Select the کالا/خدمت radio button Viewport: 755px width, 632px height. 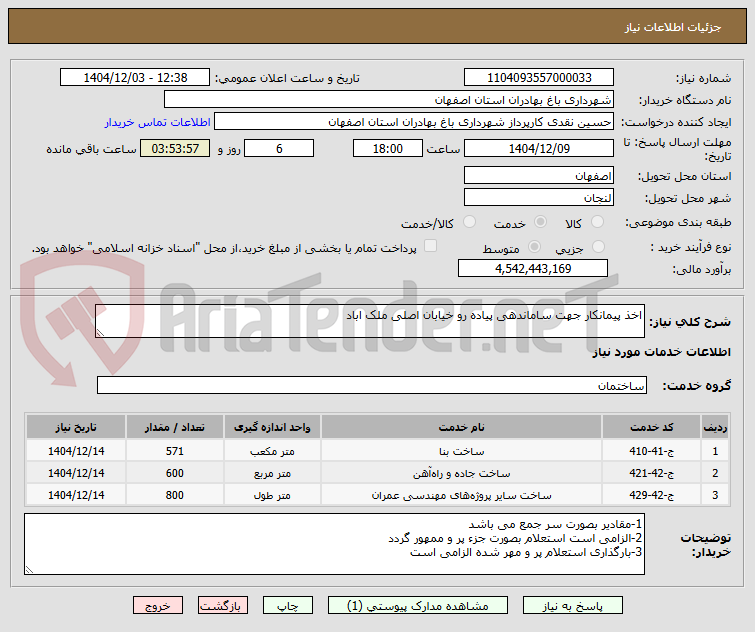(469, 222)
